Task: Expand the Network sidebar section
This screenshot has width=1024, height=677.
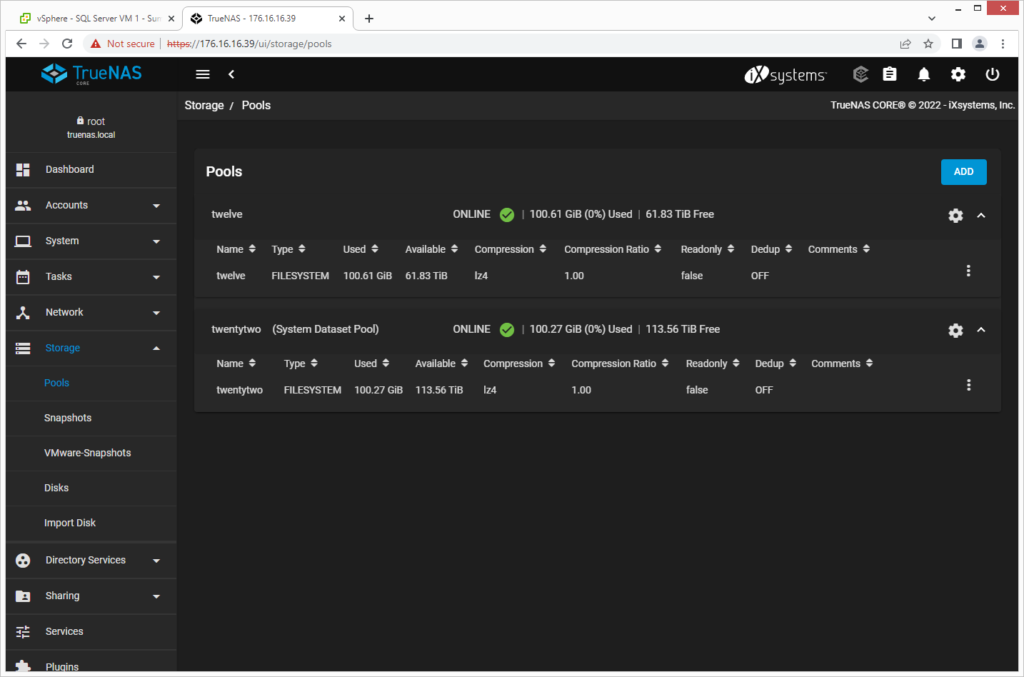Action: (90, 312)
